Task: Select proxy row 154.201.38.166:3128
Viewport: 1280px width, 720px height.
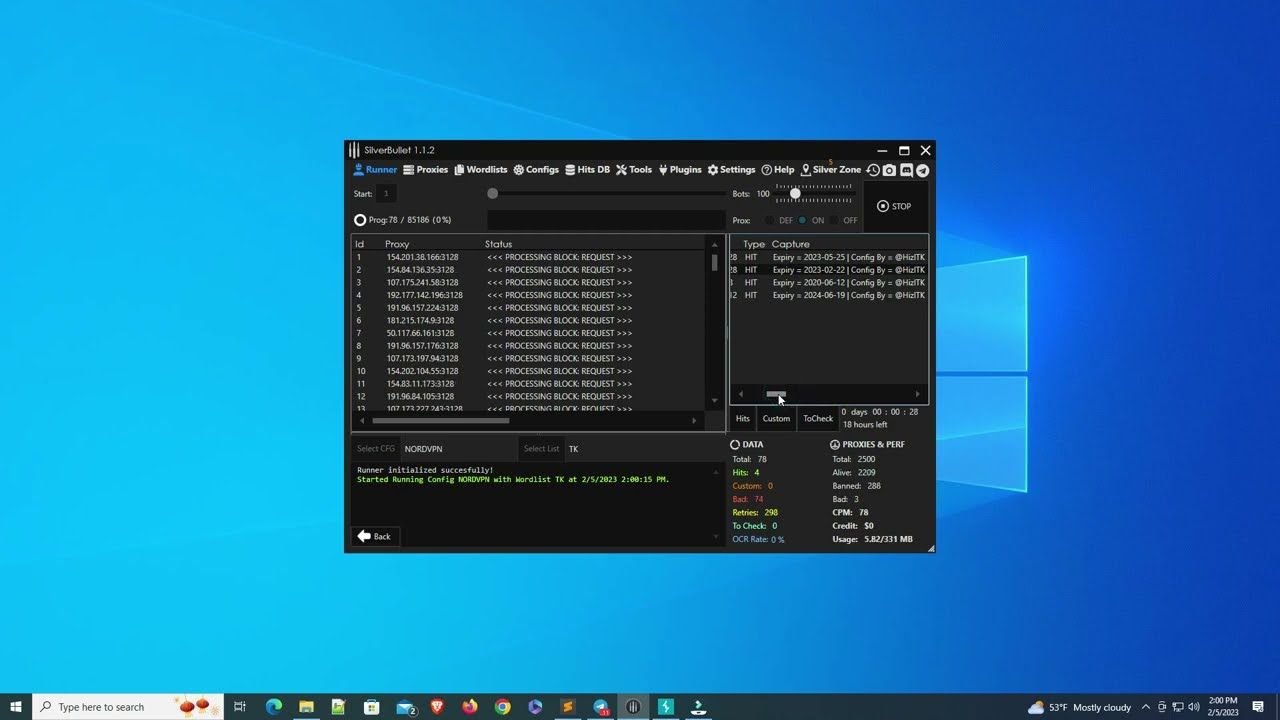Action: click(x=530, y=257)
